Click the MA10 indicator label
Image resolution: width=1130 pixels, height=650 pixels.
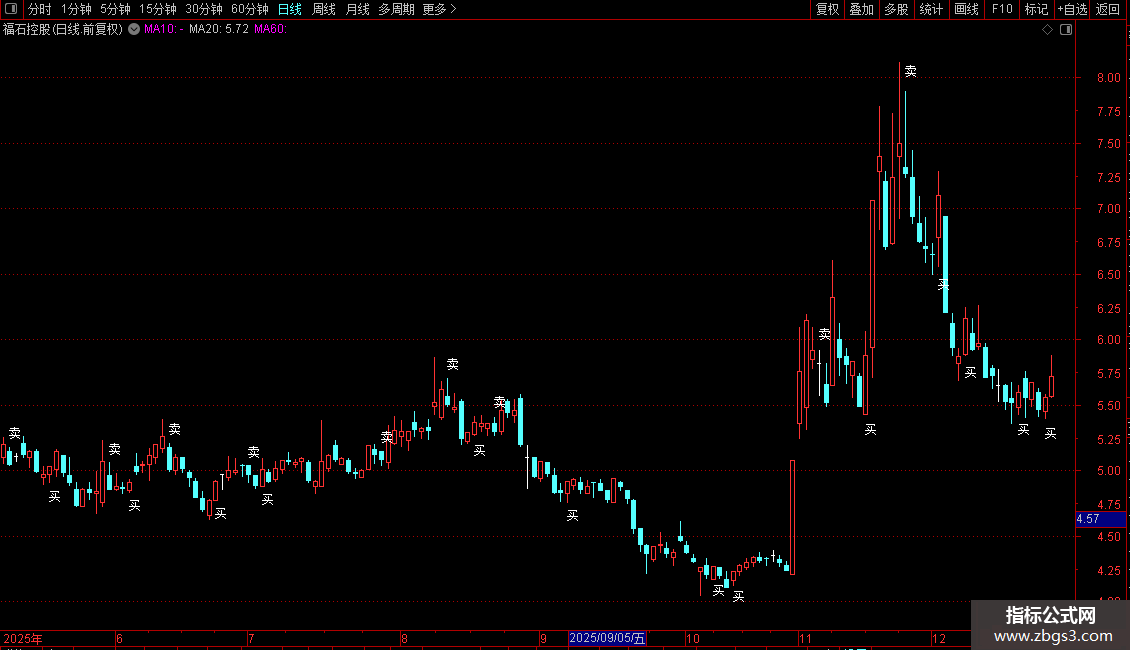(x=164, y=29)
